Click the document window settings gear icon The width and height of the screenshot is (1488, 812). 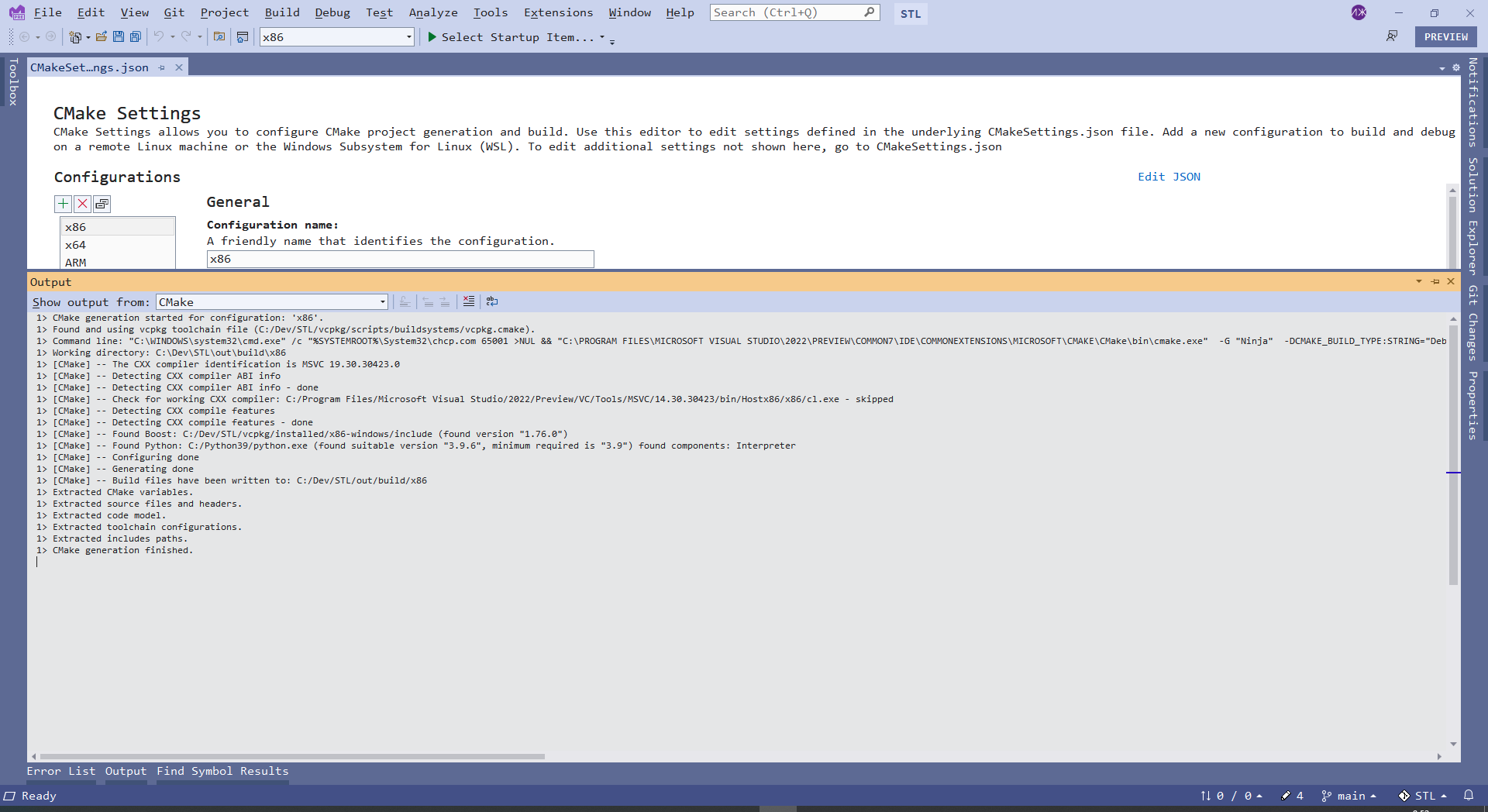tap(1456, 67)
